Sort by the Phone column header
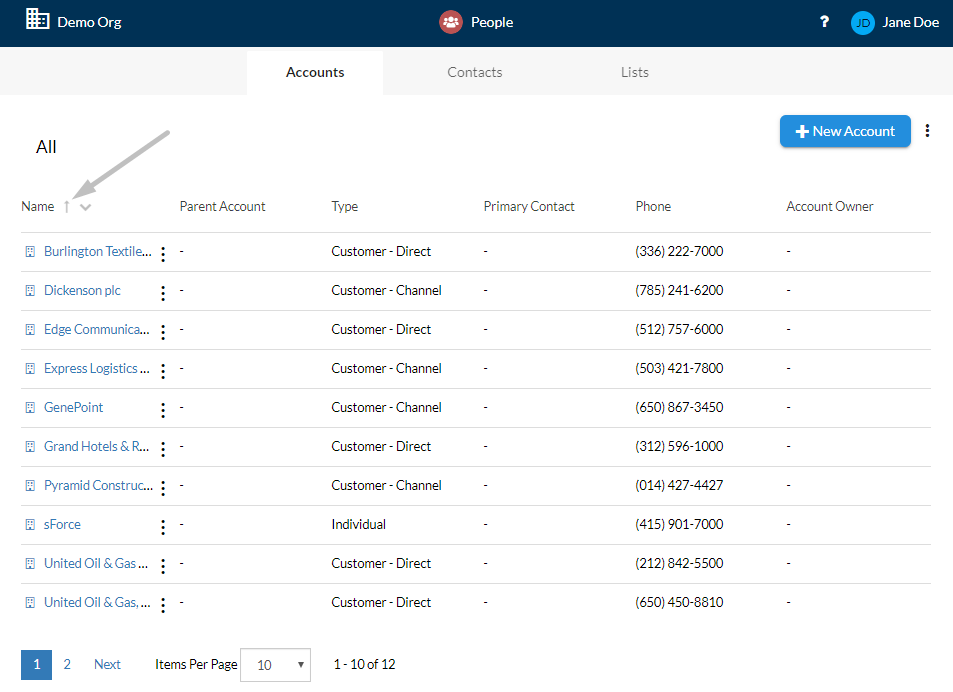Image resolution: width=953 pixels, height=692 pixels. click(653, 207)
